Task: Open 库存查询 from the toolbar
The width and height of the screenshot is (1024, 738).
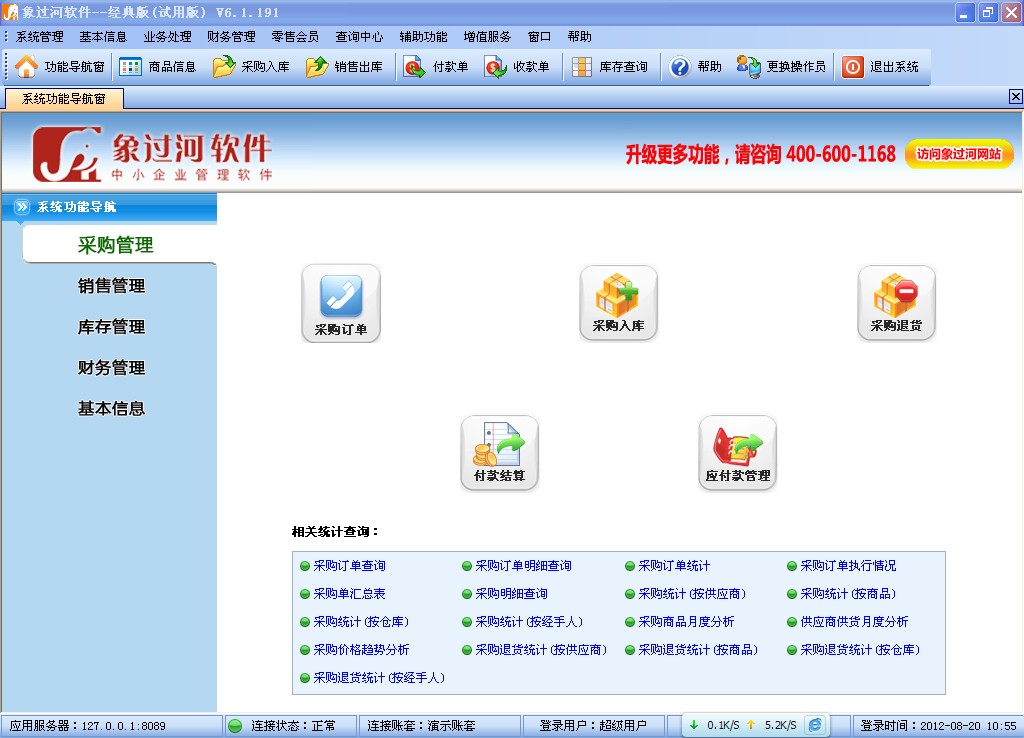Action: coord(610,67)
